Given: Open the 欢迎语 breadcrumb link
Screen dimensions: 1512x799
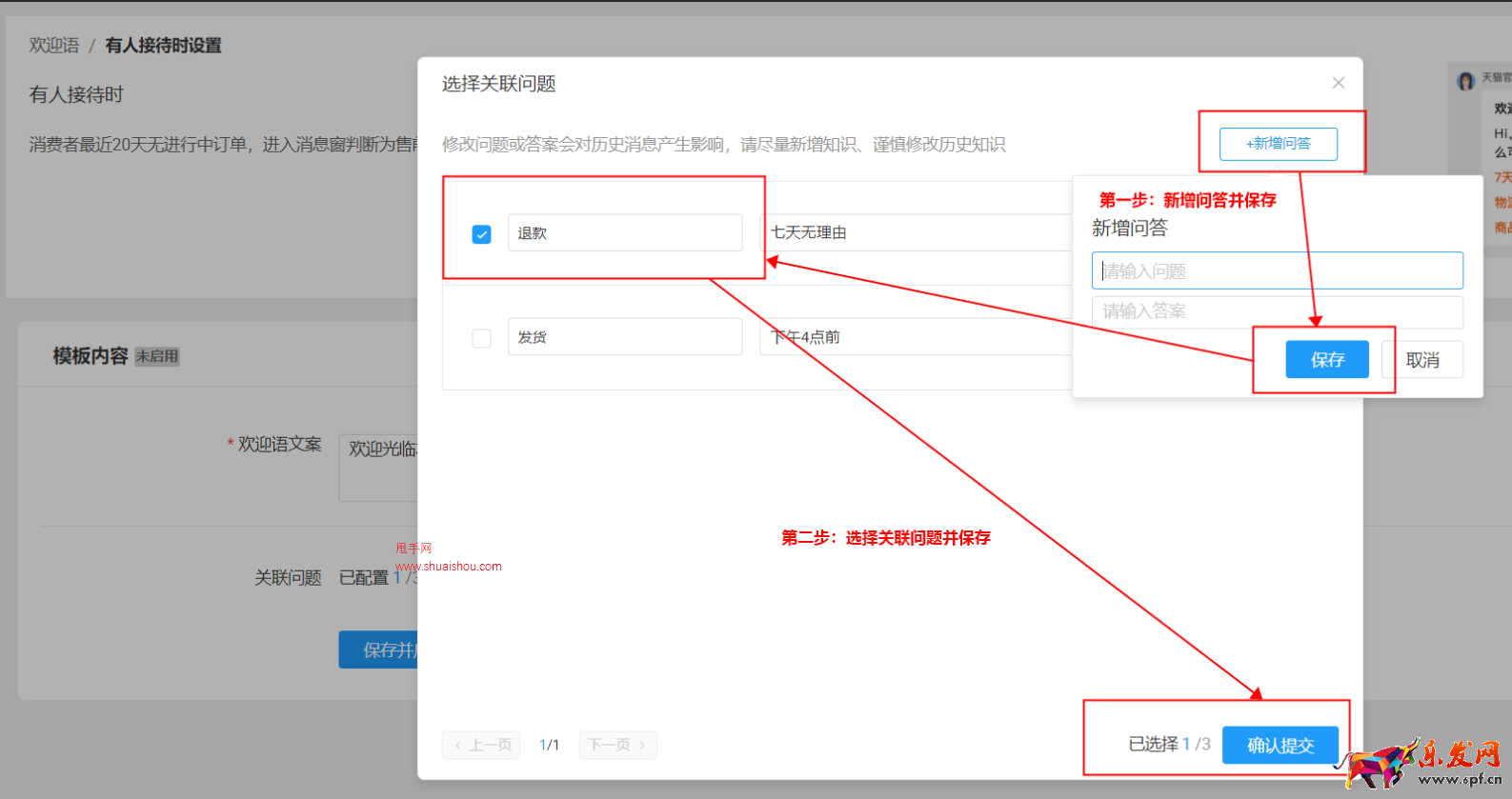Looking at the screenshot, I should [x=54, y=46].
